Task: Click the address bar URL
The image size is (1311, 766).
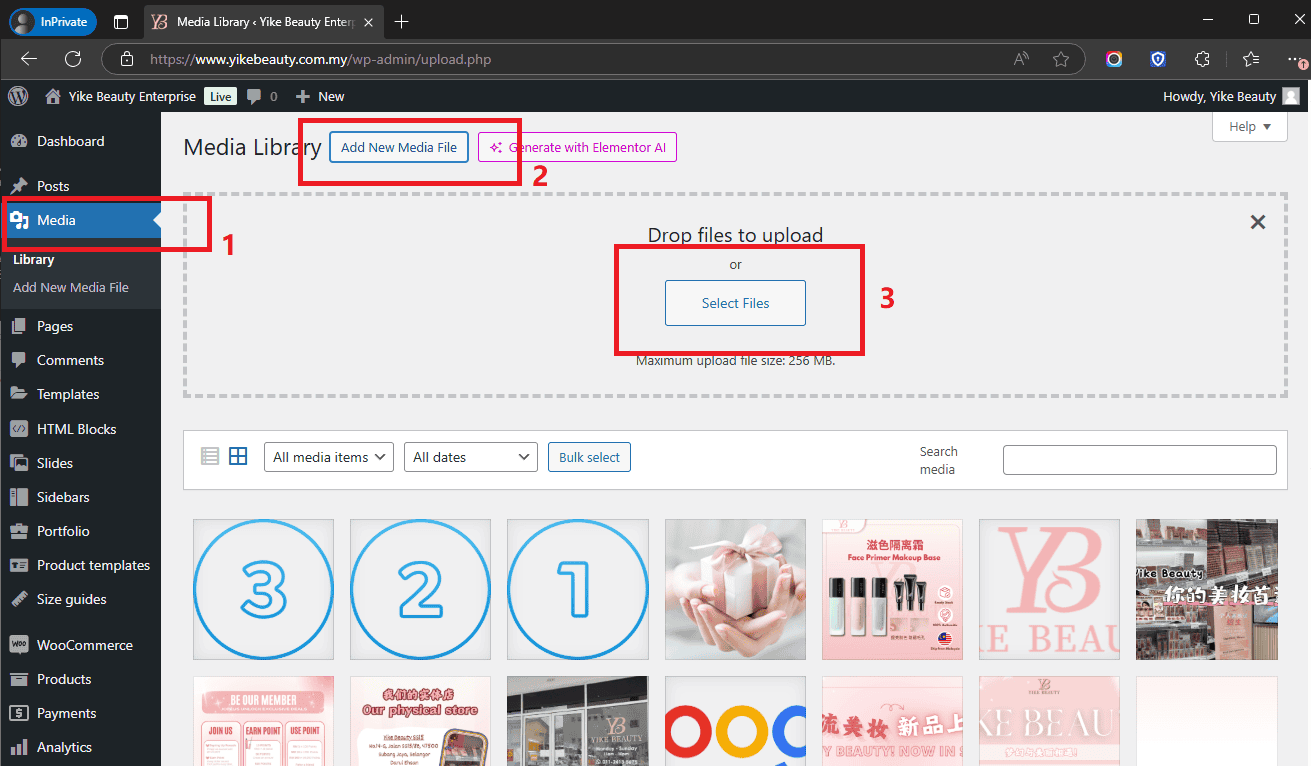Action: pyautogui.click(x=320, y=59)
